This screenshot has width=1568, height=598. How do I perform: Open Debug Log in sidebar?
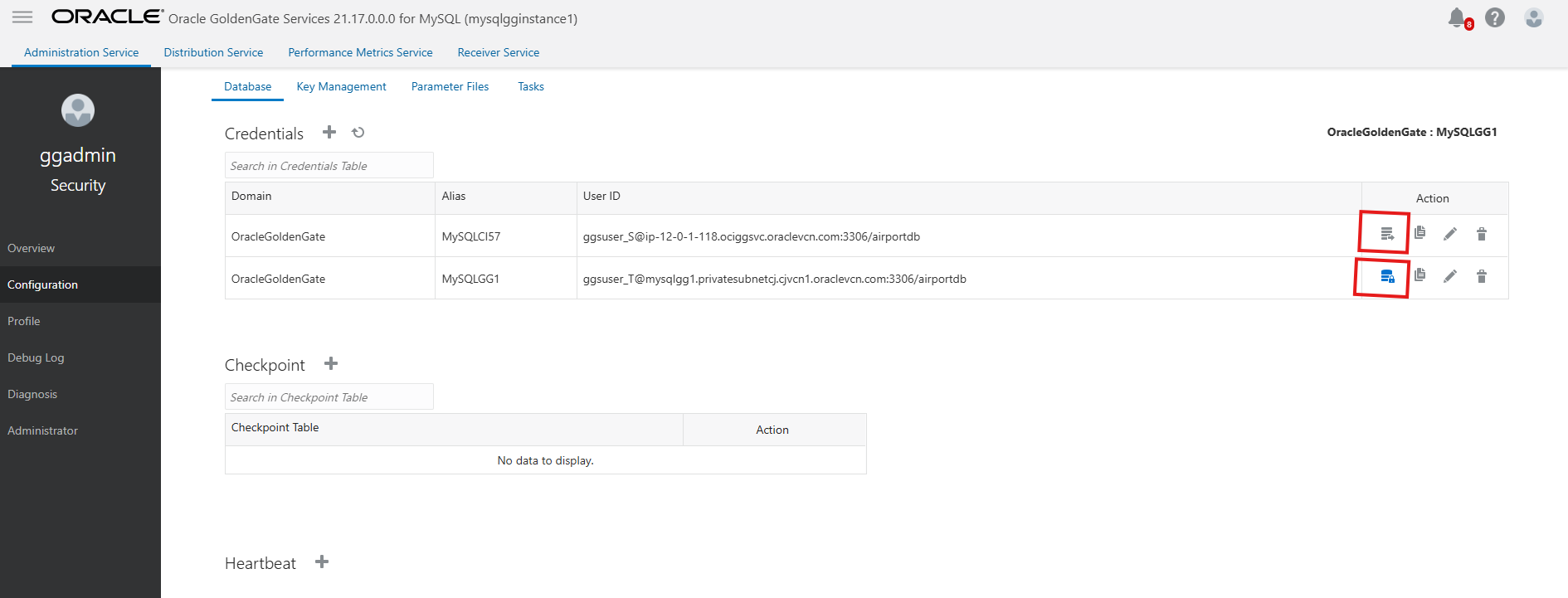80,357
